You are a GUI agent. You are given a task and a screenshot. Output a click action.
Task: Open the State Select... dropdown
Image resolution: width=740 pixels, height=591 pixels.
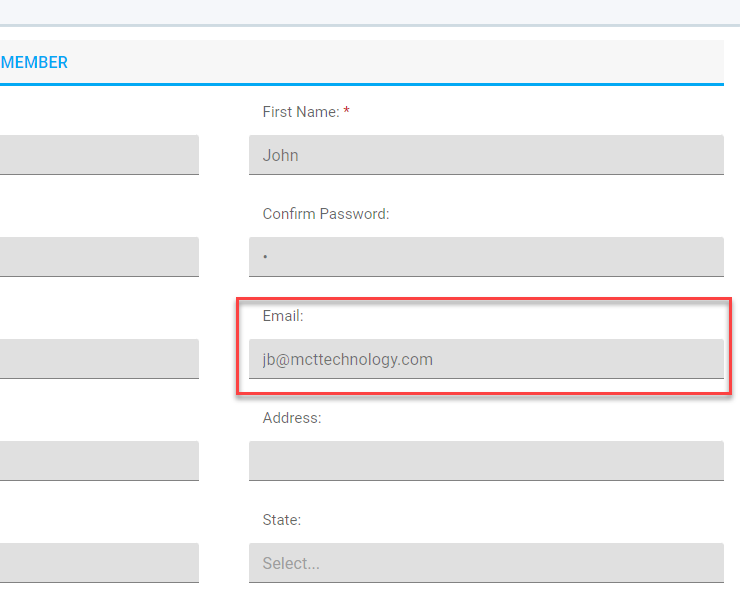click(486, 563)
